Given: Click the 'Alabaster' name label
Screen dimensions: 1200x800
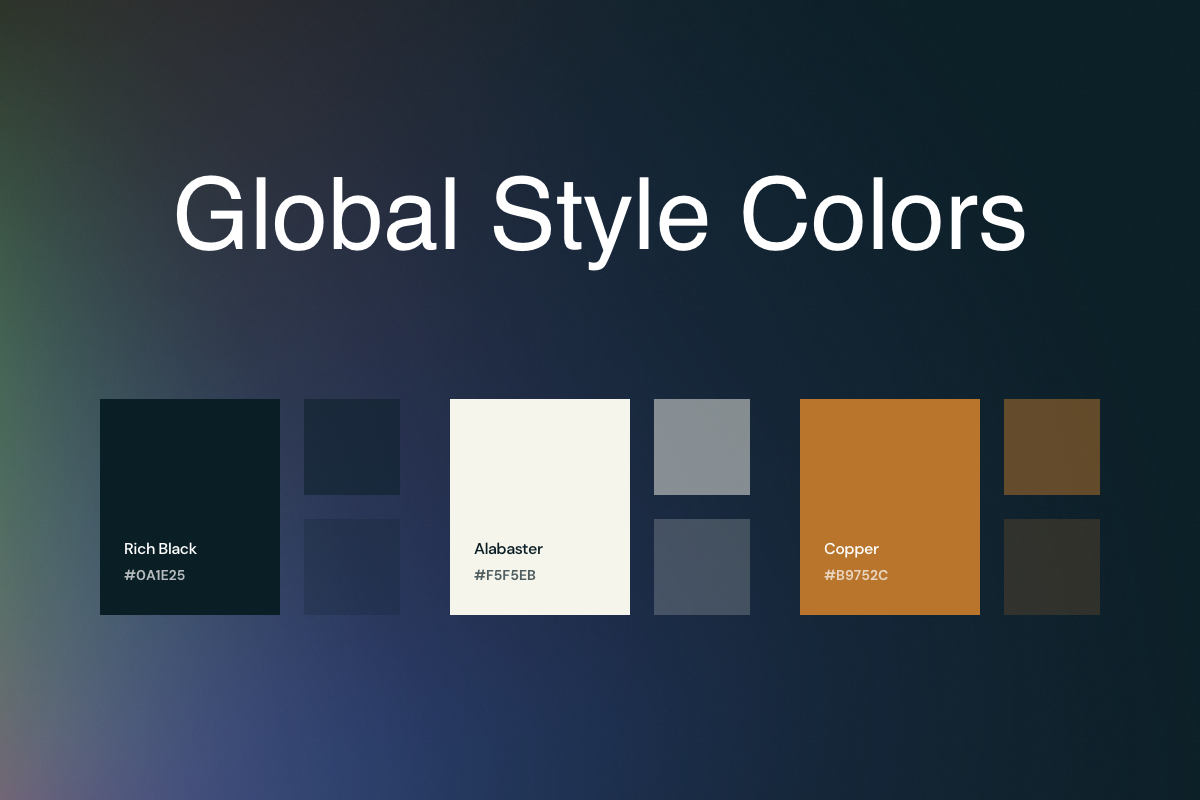Looking at the screenshot, I should [x=508, y=549].
